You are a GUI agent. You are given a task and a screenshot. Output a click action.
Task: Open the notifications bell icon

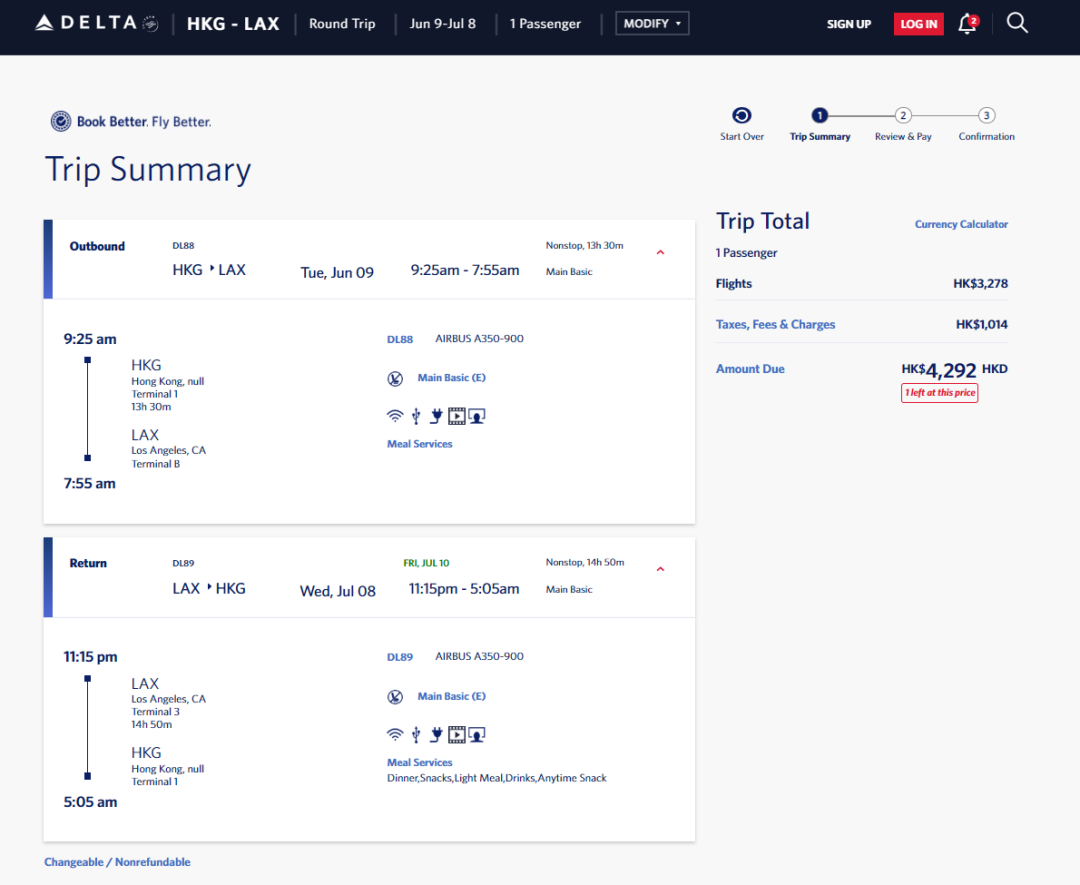point(966,24)
